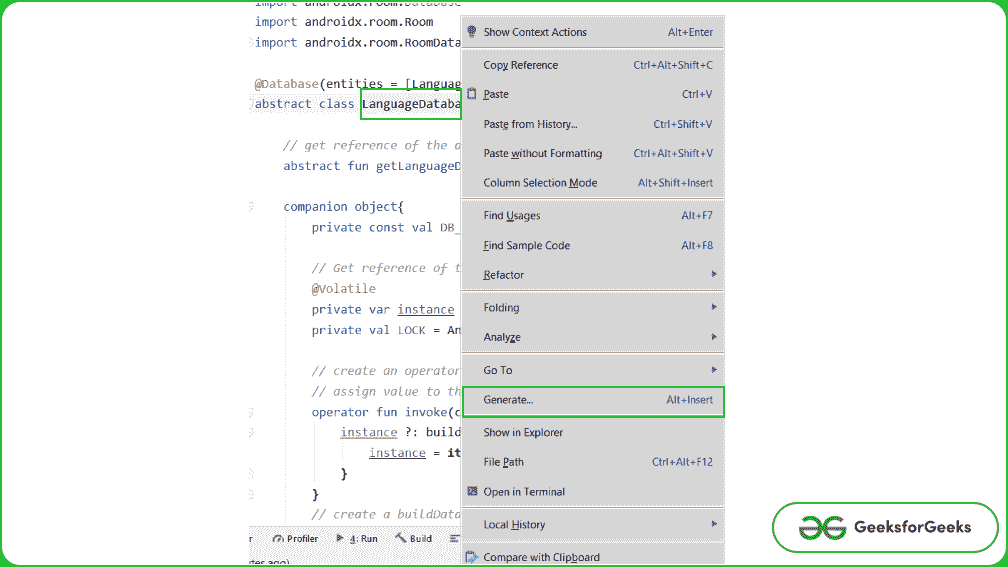Click the Compare with Clipboard icon

(472, 558)
